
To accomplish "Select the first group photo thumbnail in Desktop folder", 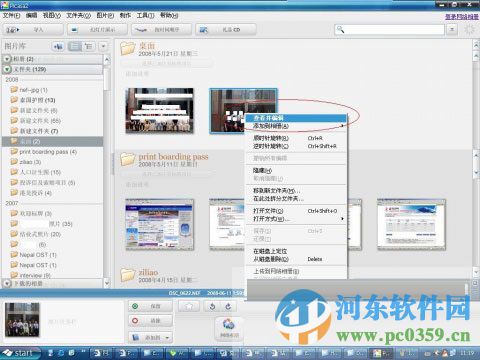I will [x=159, y=111].
